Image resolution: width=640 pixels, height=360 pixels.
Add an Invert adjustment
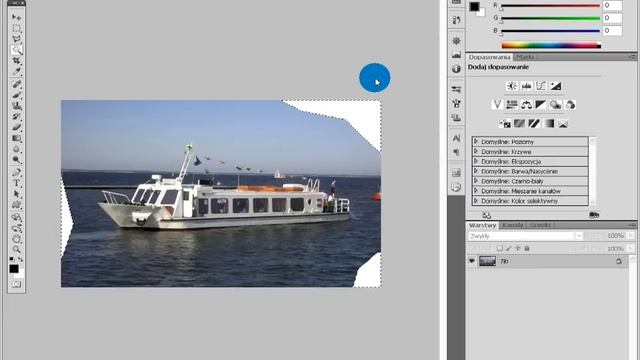(x=504, y=123)
